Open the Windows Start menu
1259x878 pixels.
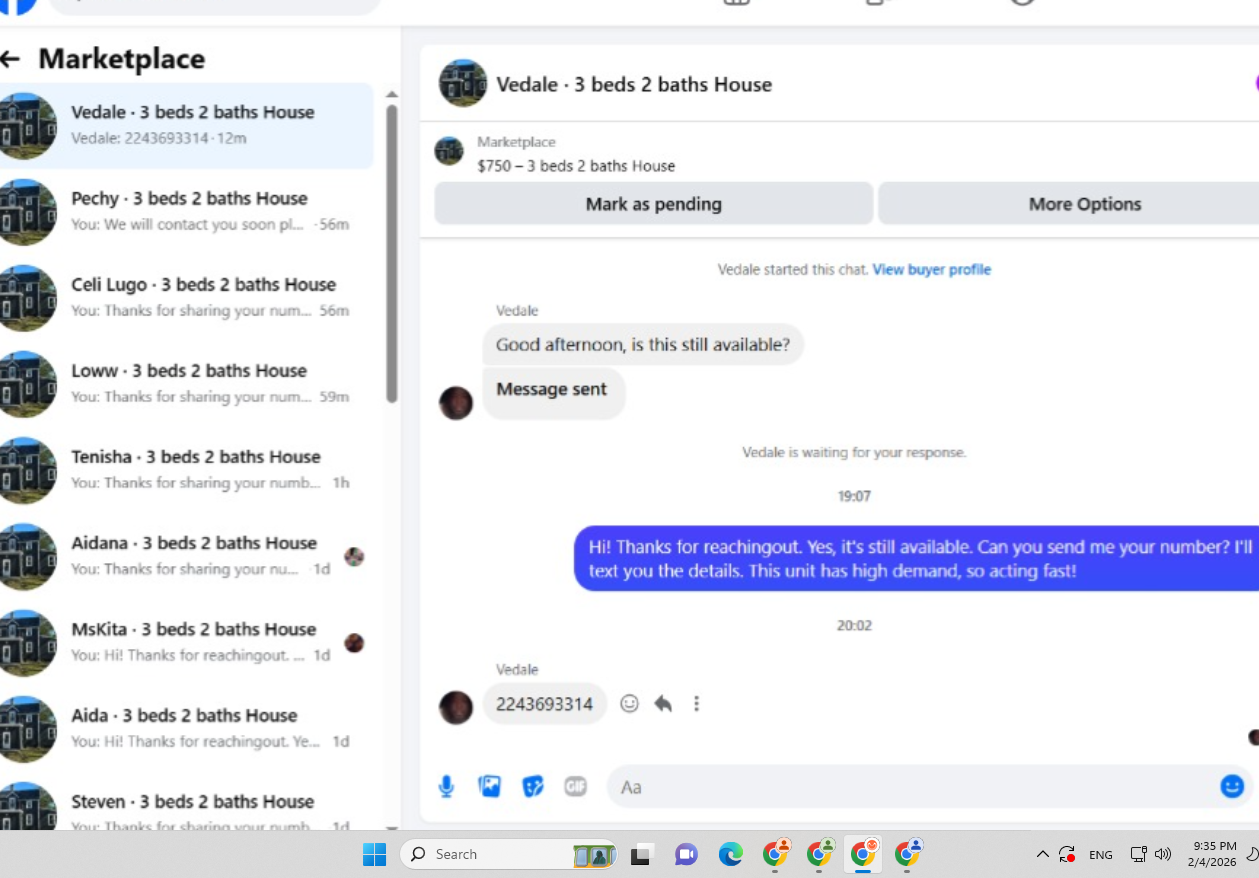[x=375, y=854]
